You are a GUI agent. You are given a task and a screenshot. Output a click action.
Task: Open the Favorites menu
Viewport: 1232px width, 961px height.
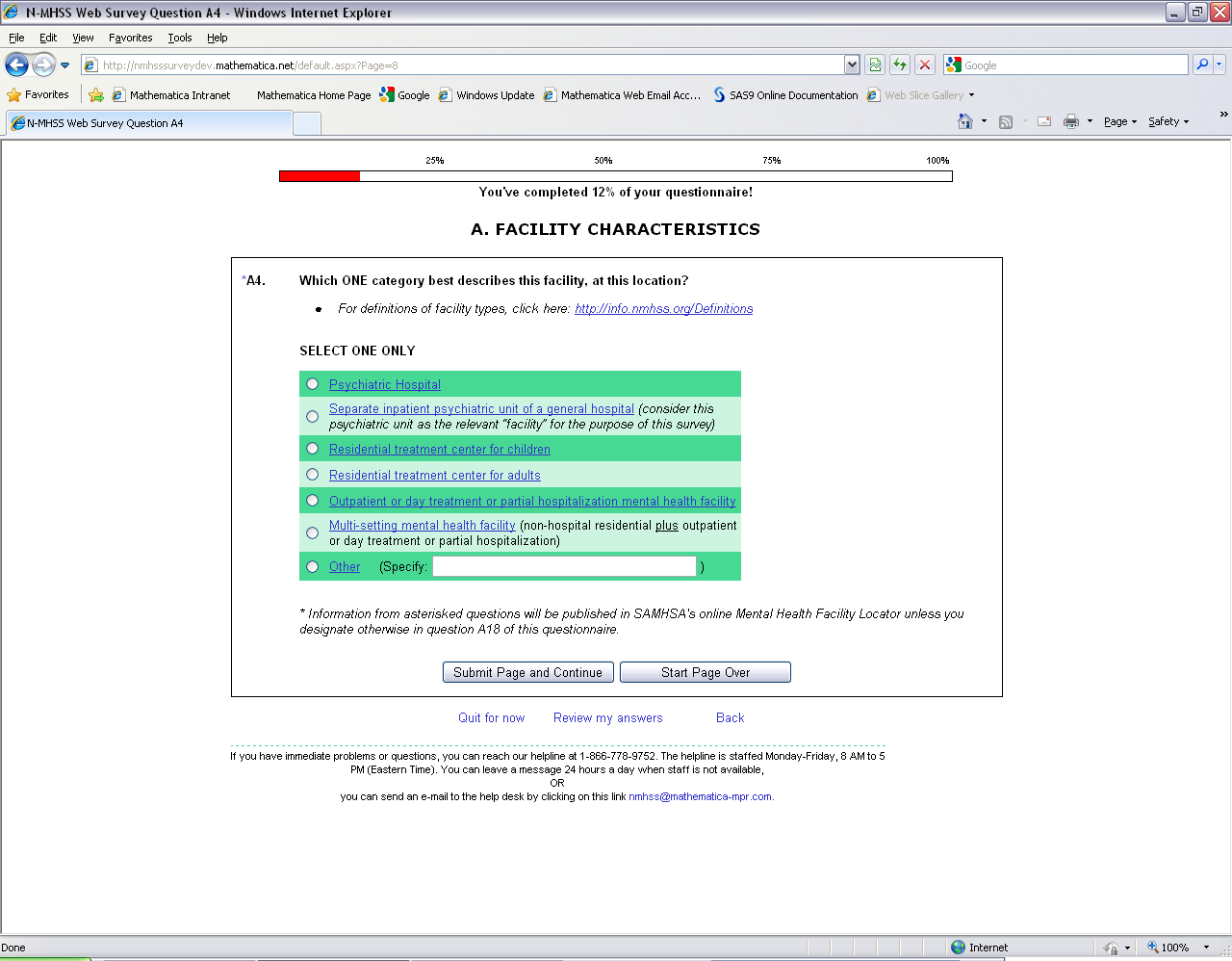(130, 38)
